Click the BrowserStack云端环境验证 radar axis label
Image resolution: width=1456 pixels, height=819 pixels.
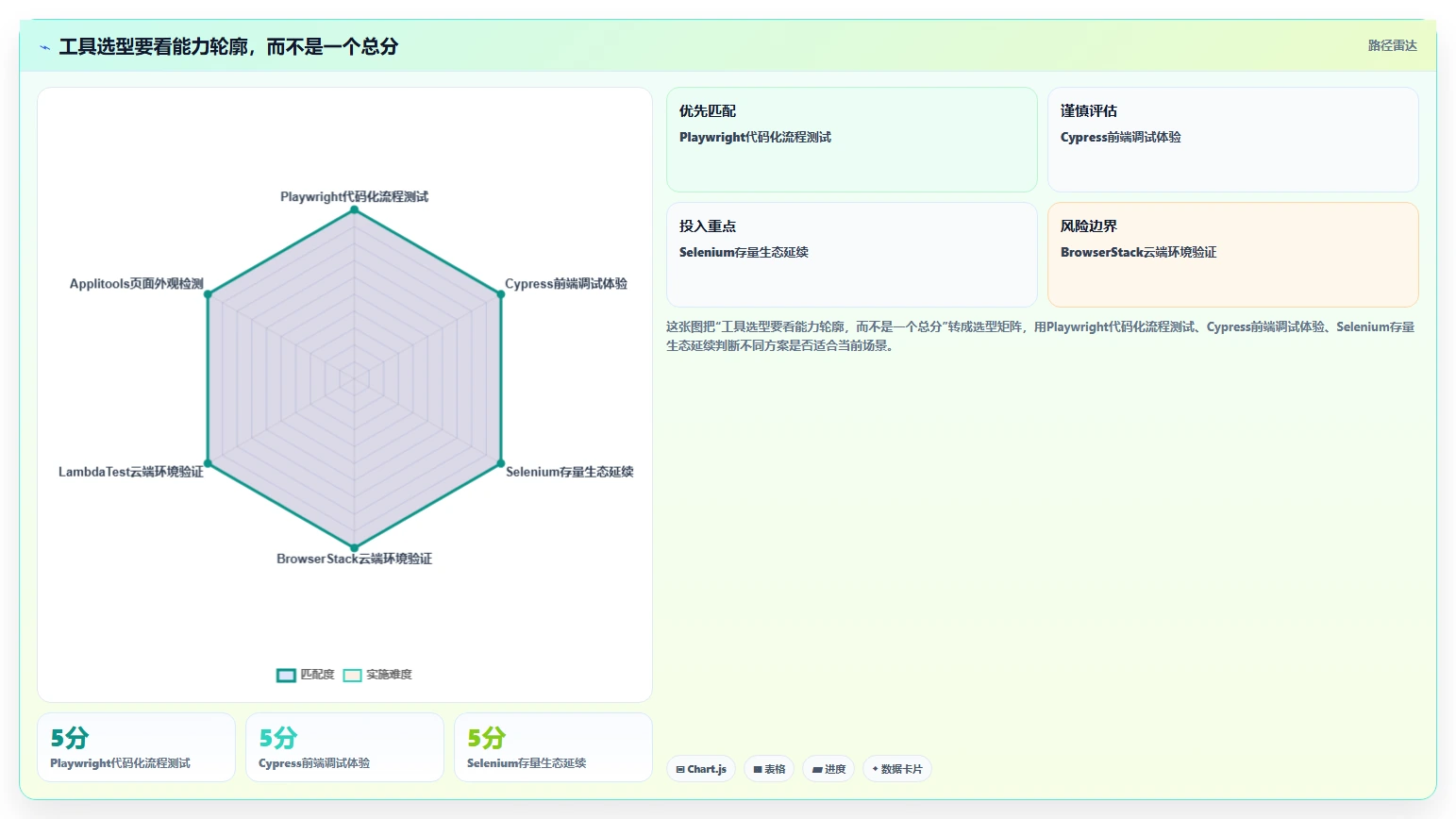coord(354,559)
